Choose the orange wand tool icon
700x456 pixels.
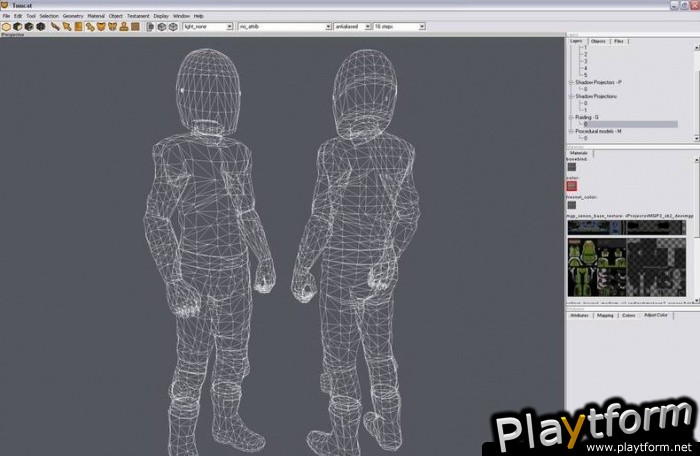pos(55,27)
